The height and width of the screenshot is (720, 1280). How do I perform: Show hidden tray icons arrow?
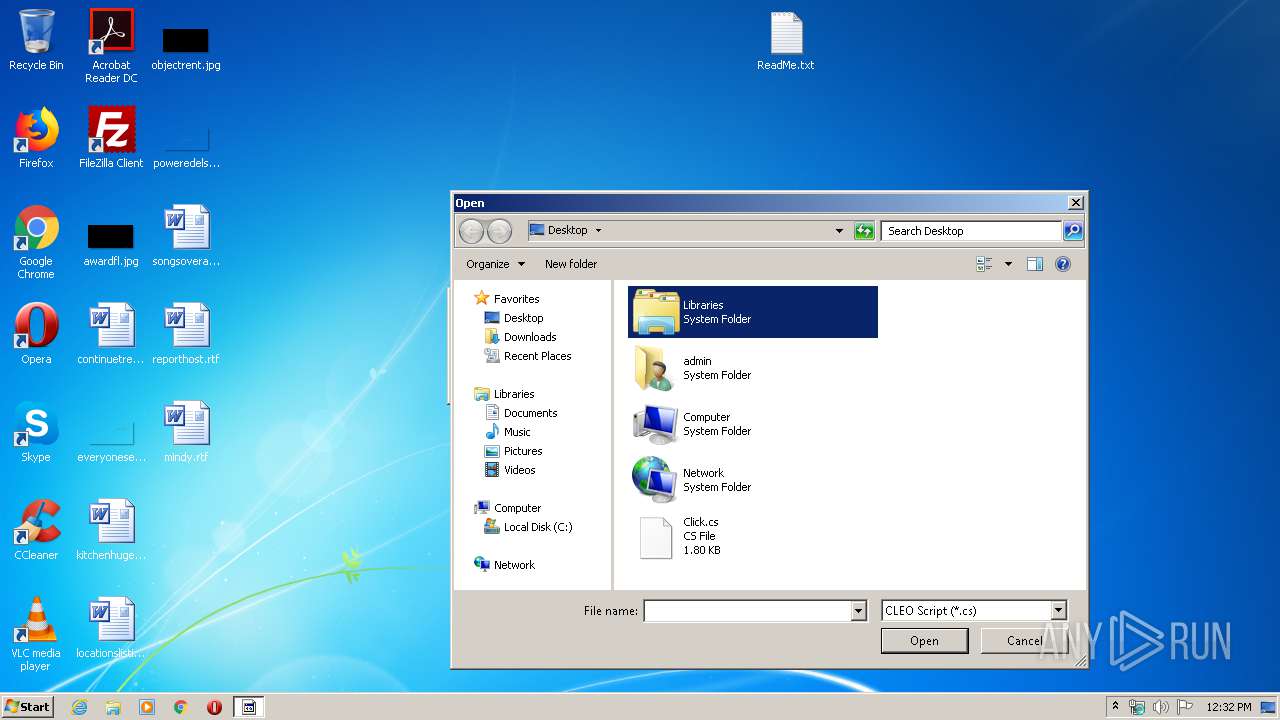click(1115, 707)
